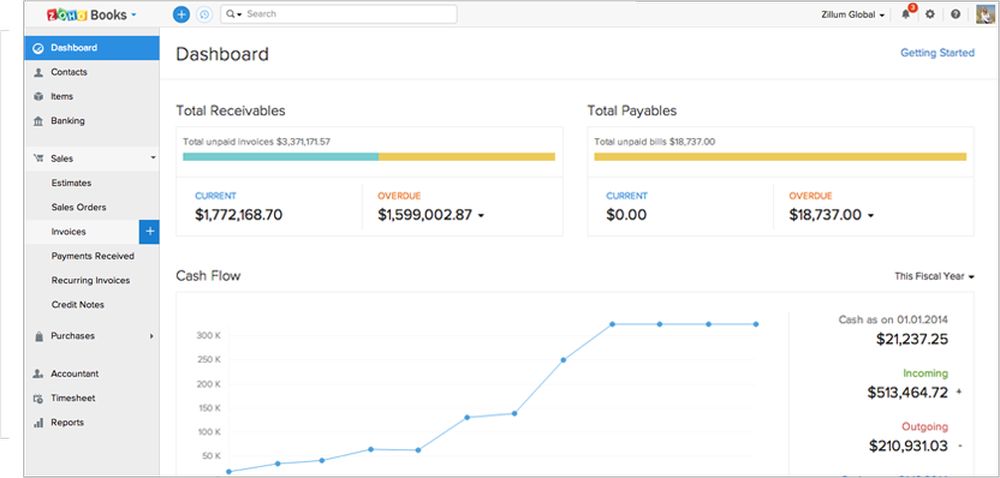The image size is (1000, 478).
Task: Click the blue quick create plus icon
Action: coord(181,14)
